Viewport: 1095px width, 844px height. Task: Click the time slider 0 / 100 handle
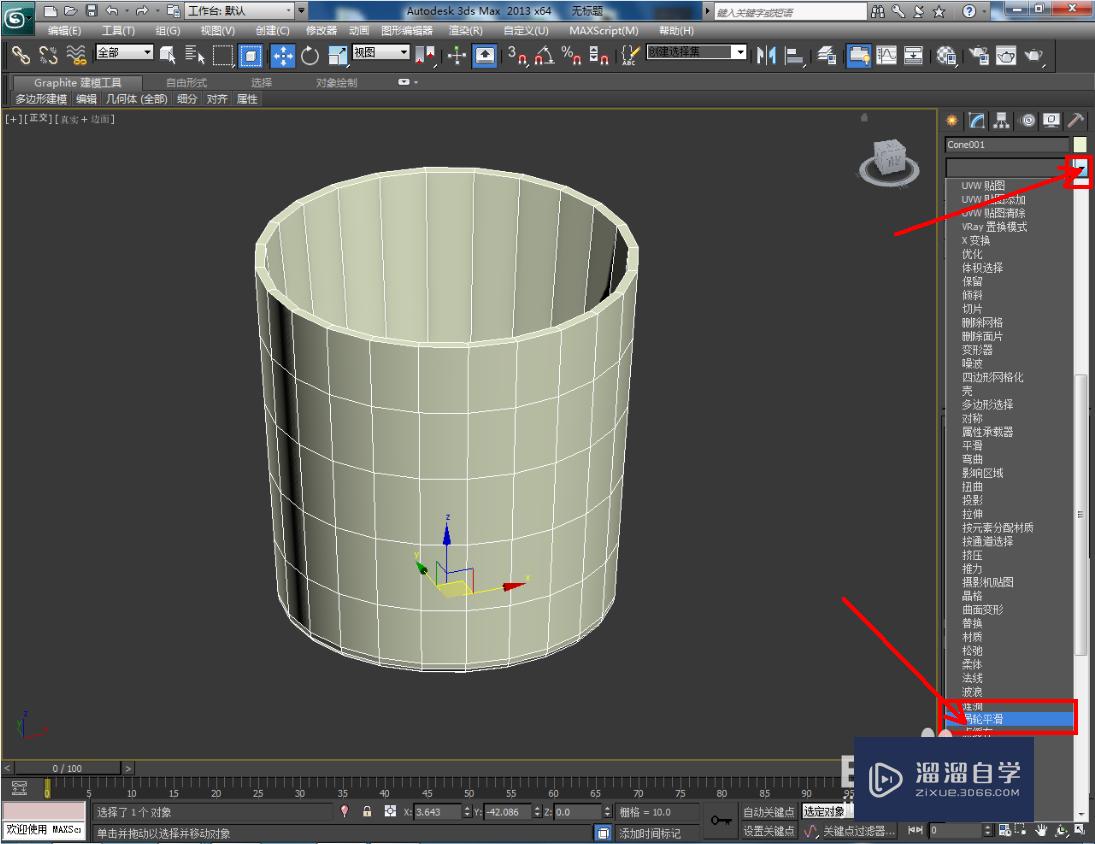pyautogui.click(x=68, y=768)
